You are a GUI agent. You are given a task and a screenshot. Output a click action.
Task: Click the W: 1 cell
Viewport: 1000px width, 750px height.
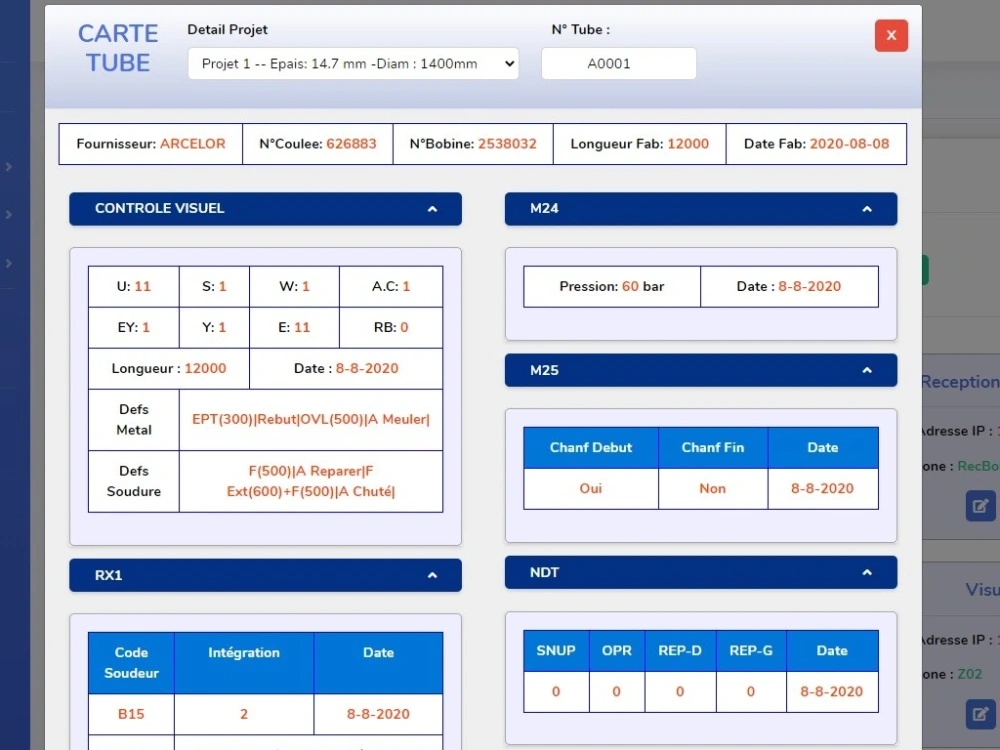[294, 286]
